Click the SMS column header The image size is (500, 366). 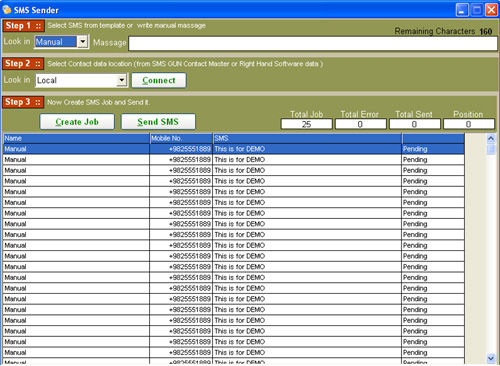tap(307, 138)
